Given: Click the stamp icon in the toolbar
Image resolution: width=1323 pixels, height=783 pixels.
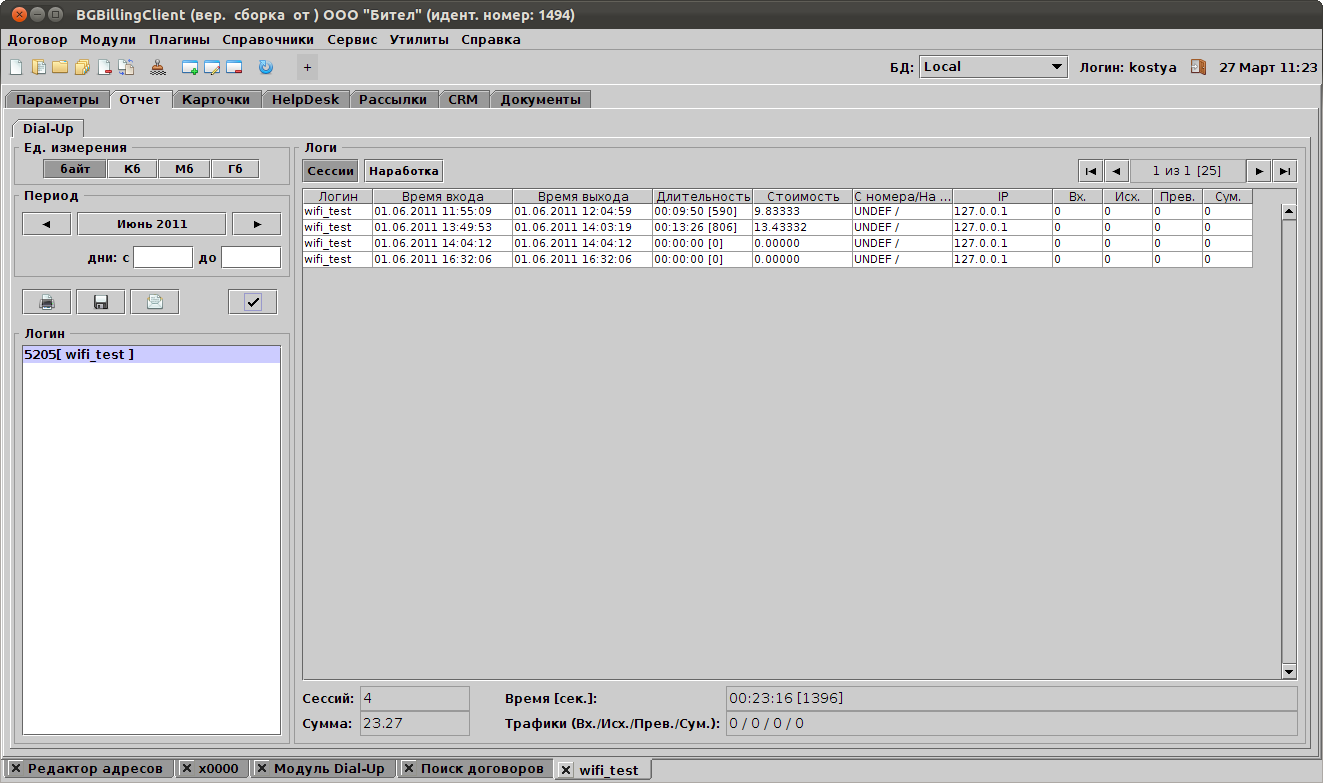Looking at the screenshot, I should pyautogui.click(x=158, y=68).
